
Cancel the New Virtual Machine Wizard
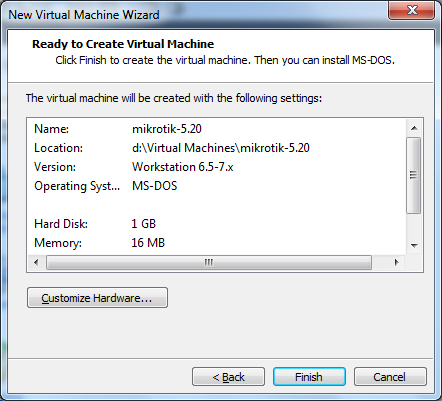tap(390, 377)
